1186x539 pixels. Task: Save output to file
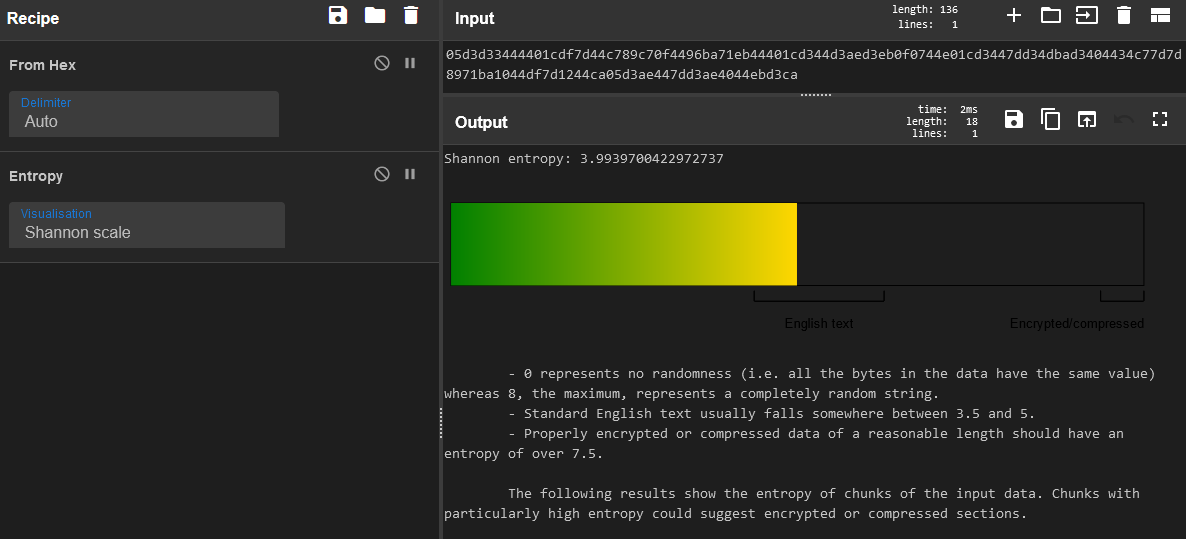[1014, 120]
